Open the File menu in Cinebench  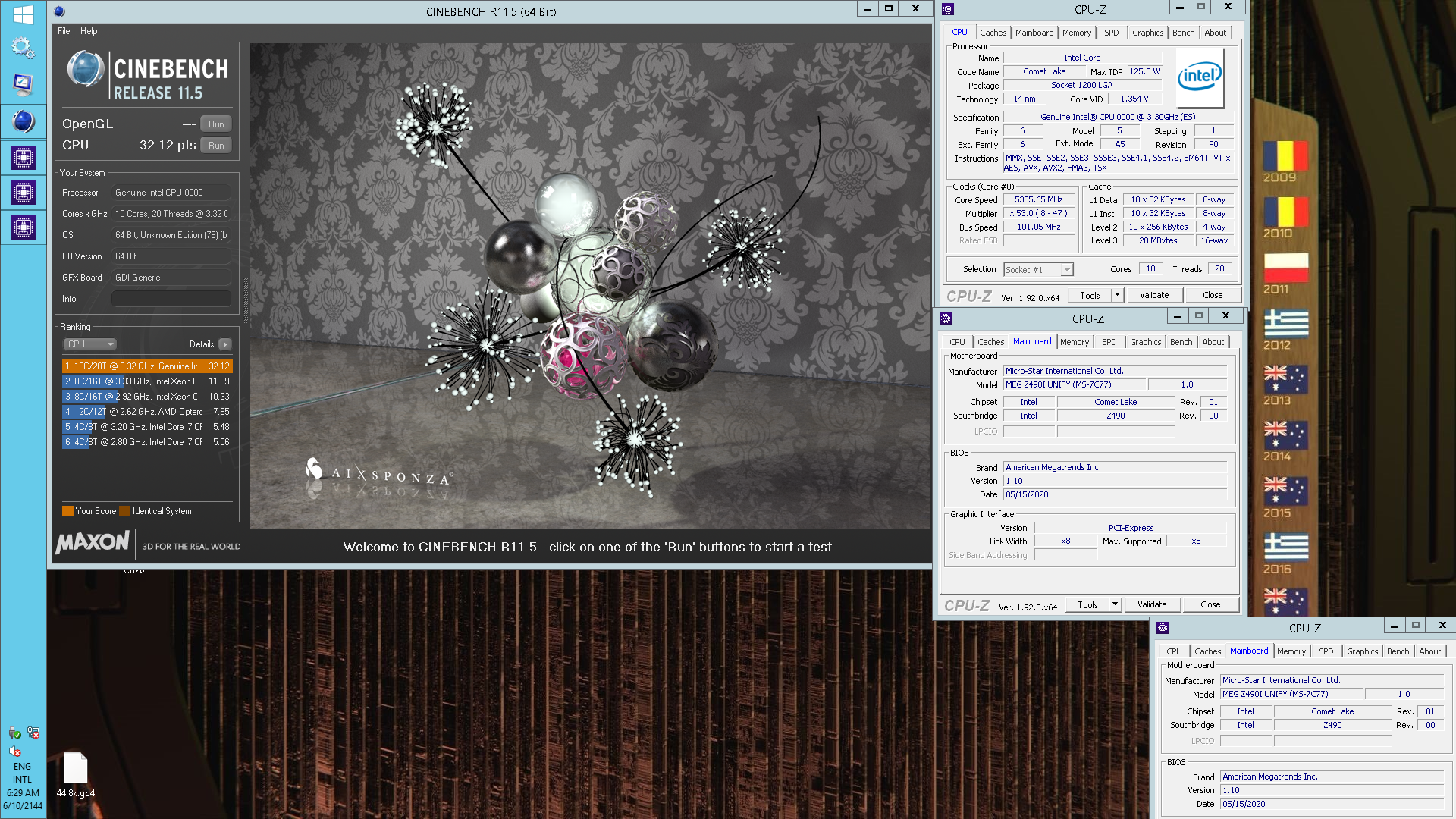click(64, 31)
